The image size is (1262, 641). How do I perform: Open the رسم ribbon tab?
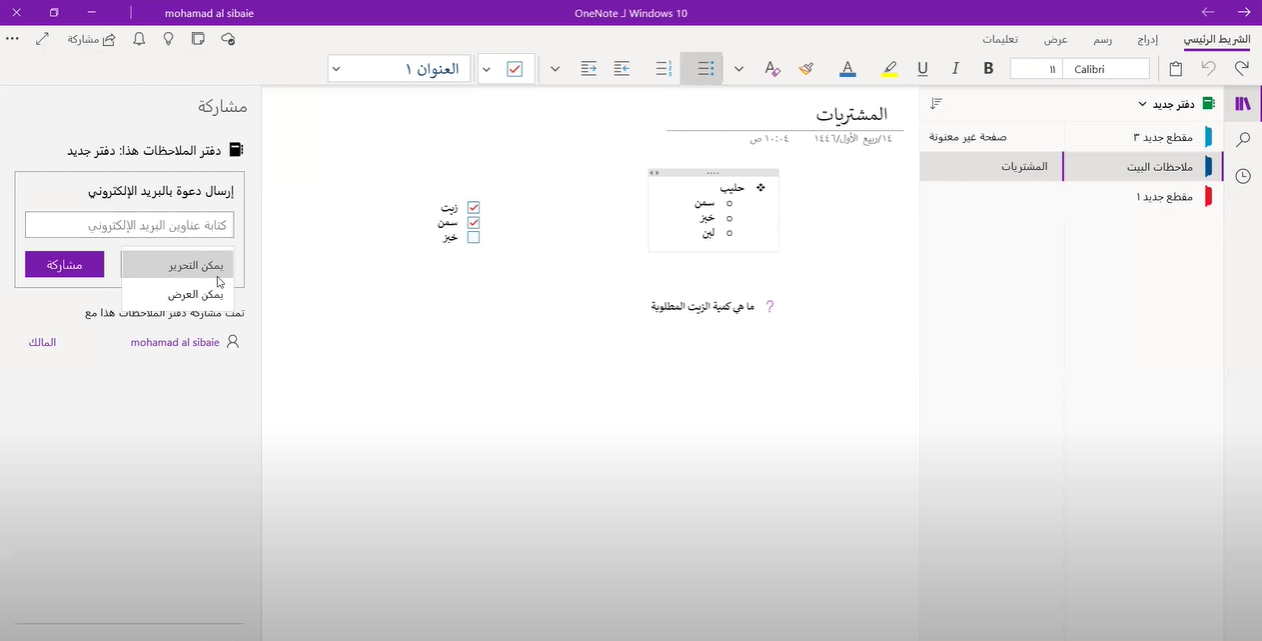click(x=1102, y=40)
